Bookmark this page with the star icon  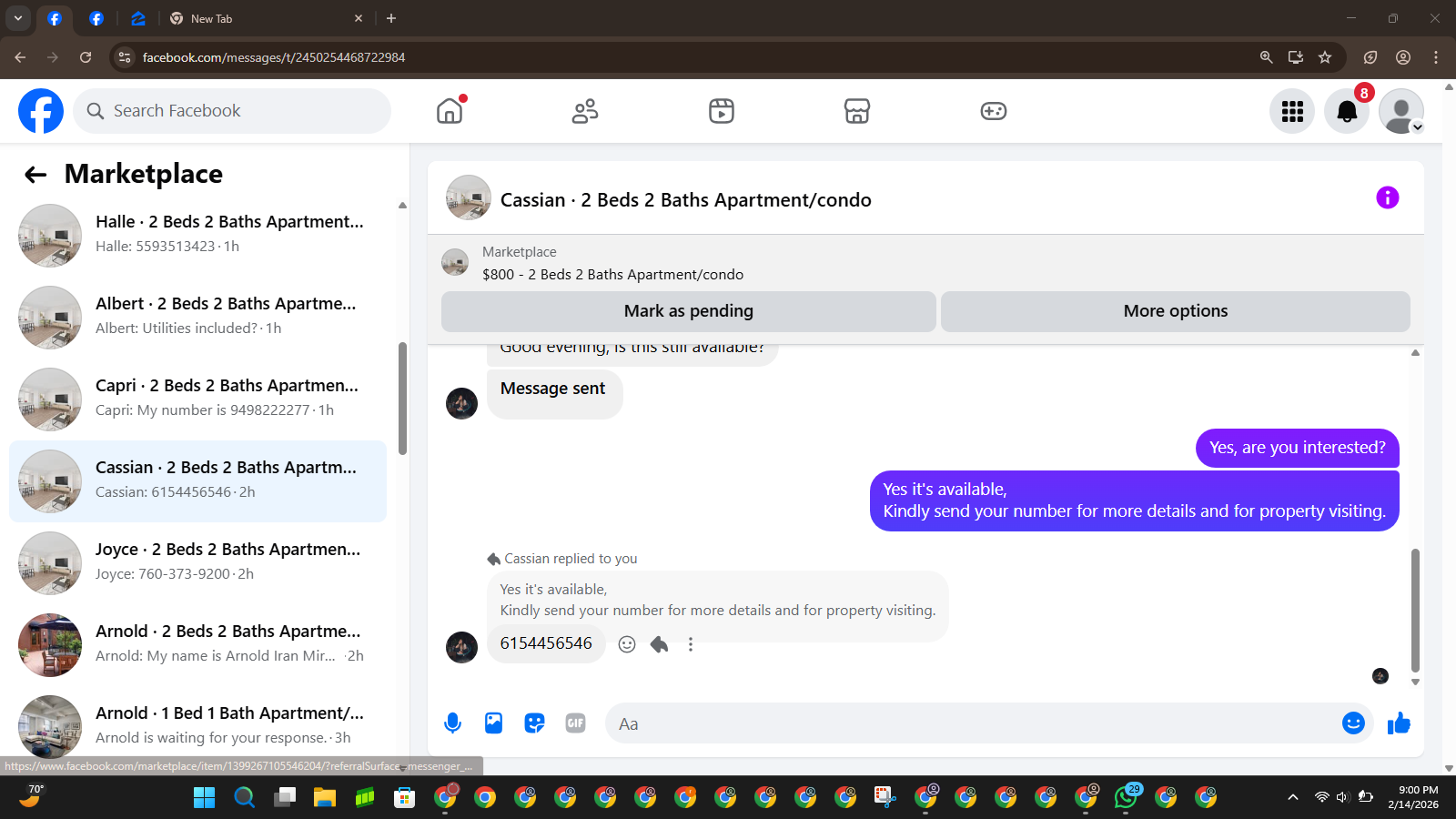click(x=1325, y=57)
